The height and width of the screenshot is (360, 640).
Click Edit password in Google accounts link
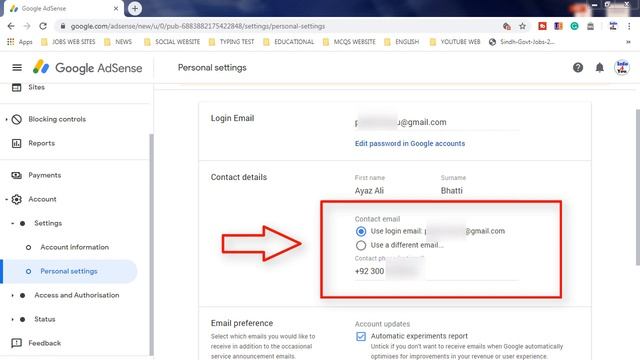click(410, 143)
